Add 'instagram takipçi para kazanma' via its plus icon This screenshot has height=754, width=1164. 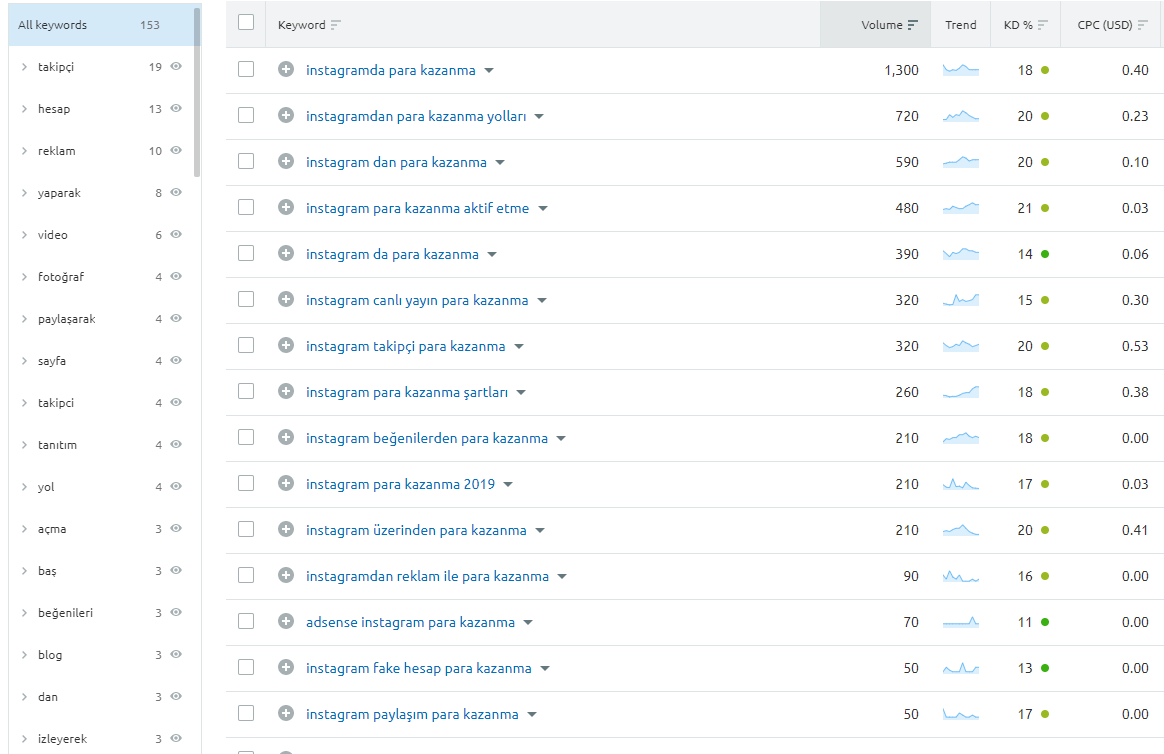click(286, 345)
